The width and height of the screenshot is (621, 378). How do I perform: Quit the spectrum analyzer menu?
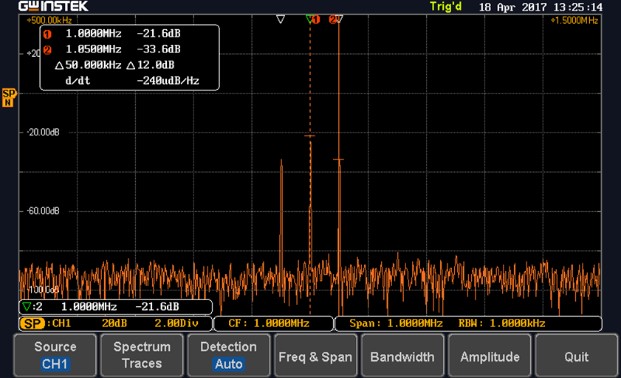[x=576, y=355]
